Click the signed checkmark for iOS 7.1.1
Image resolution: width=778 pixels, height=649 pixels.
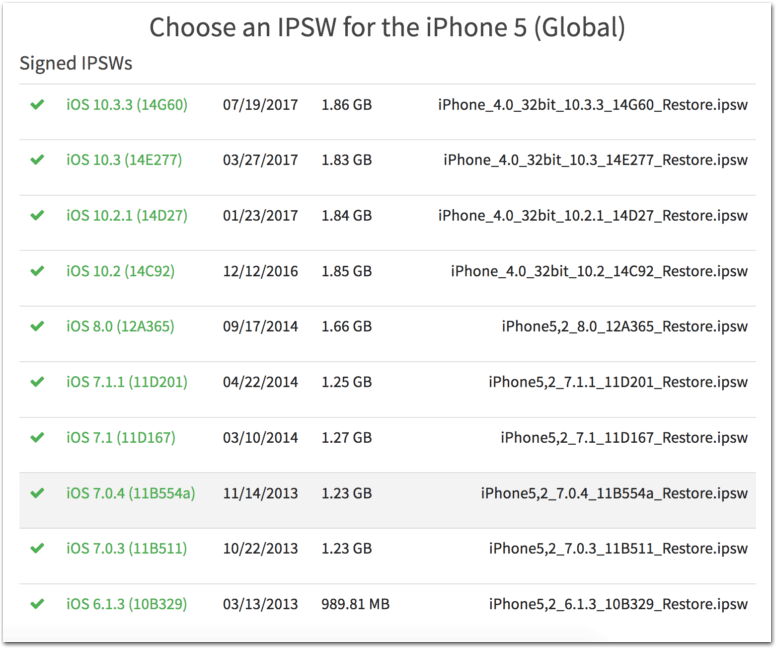pyautogui.click(x=37, y=382)
